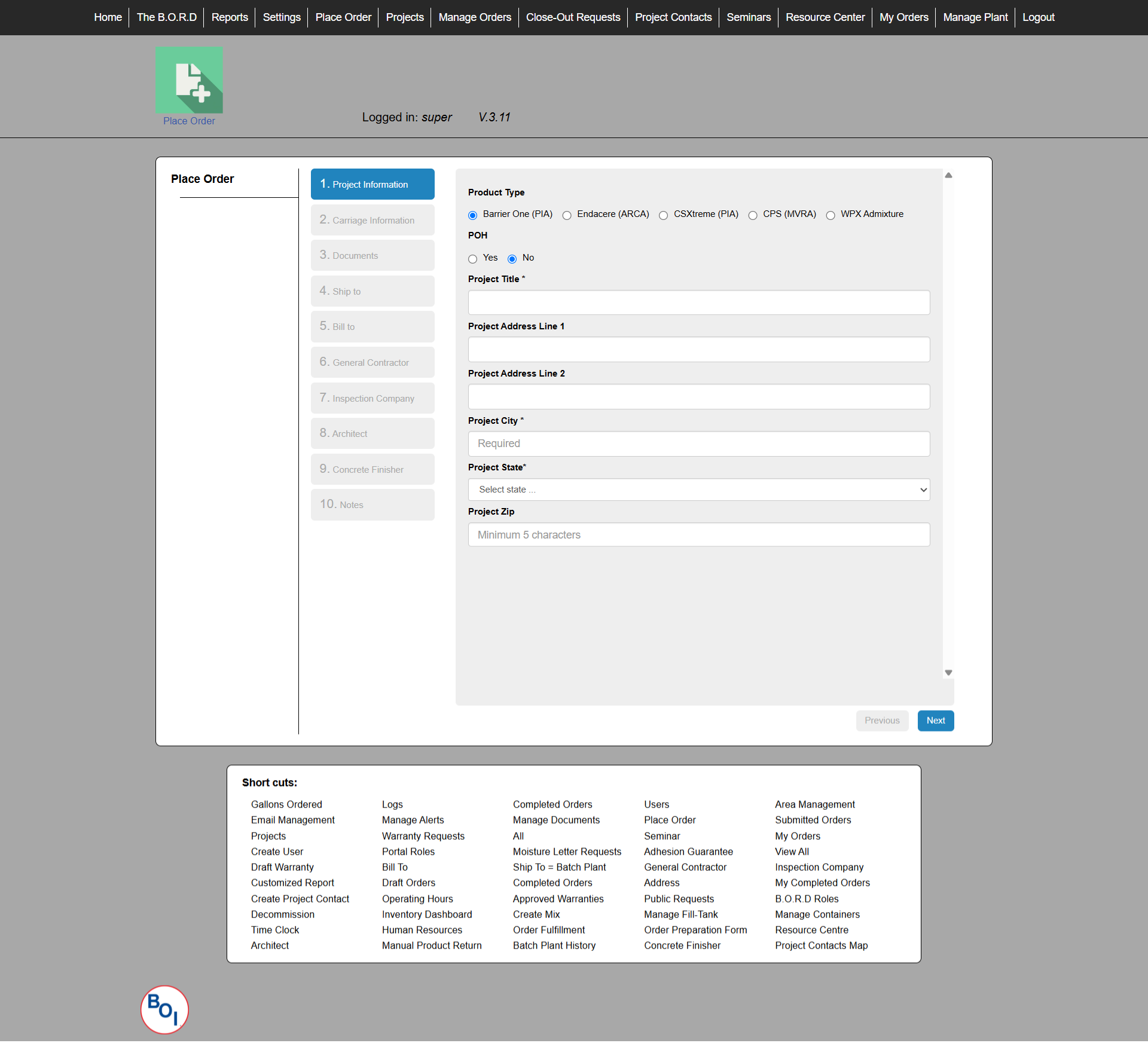Open the Inventory Dashboard shortcut
The width and height of the screenshot is (1148, 1043).
point(427,914)
